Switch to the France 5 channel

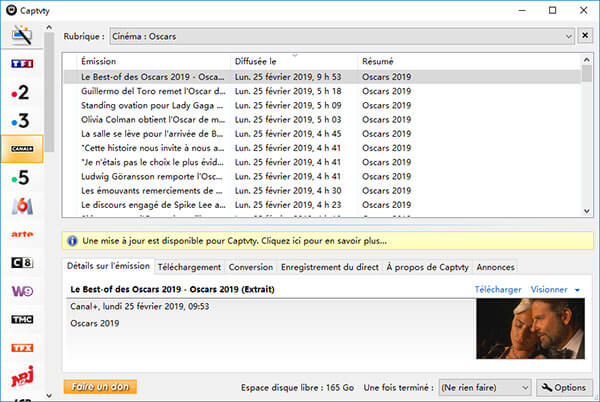[21, 178]
